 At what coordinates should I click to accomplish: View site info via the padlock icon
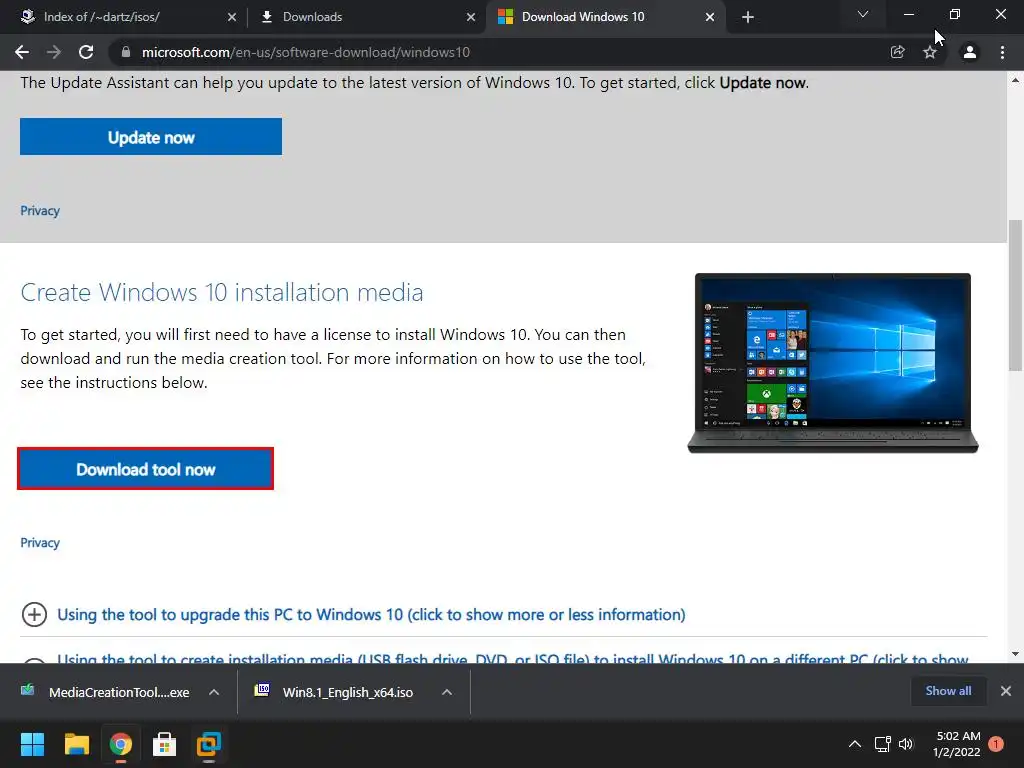pyautogui.click(x=125, y=52)
